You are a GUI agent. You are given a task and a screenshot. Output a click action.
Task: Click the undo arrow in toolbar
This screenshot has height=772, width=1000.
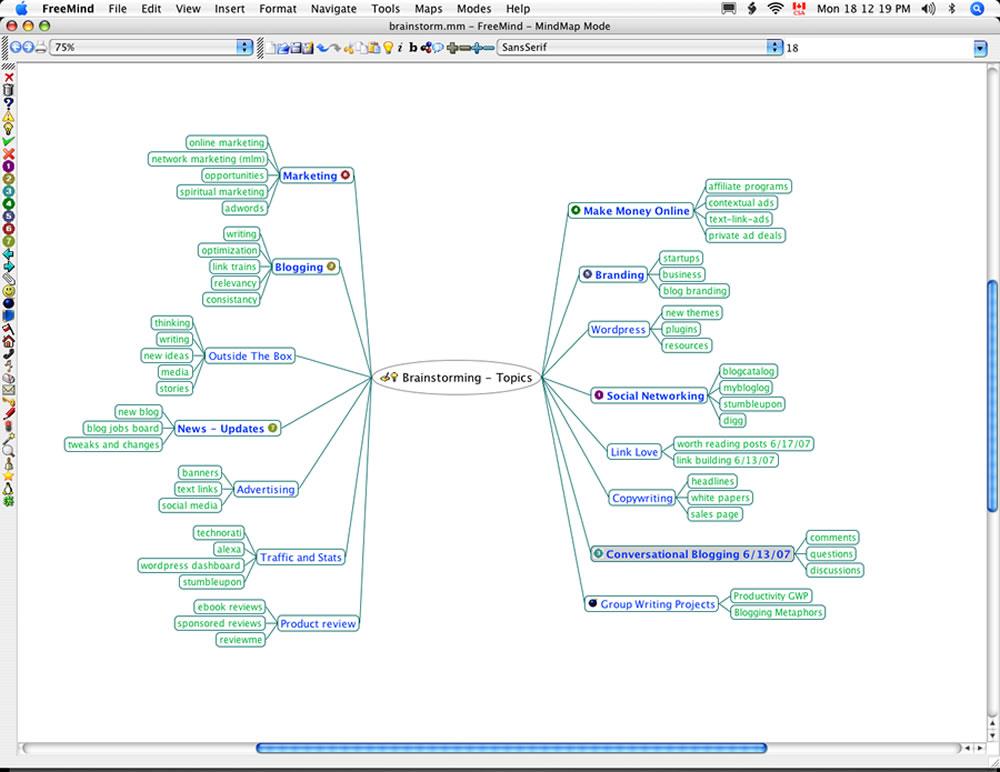click(x=323, y=47)
